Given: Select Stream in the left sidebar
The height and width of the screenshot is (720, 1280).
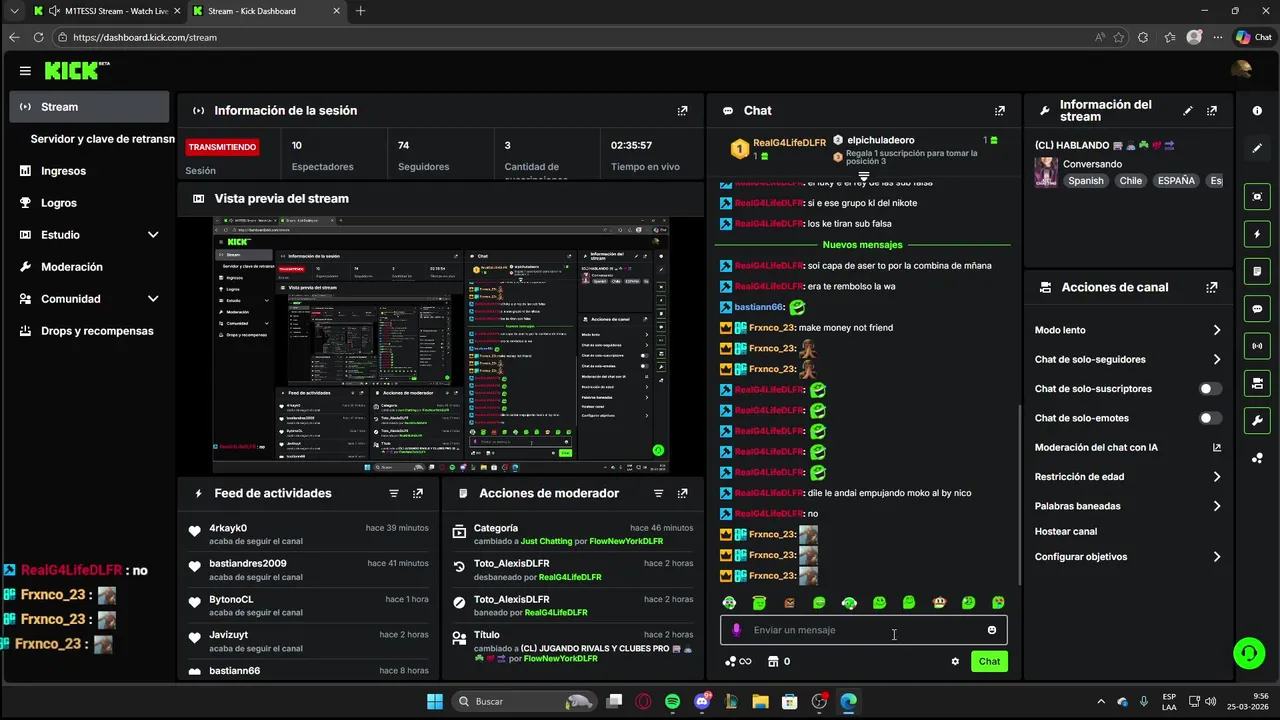Looking at the screenshot, I should click(x=89, y=107).
